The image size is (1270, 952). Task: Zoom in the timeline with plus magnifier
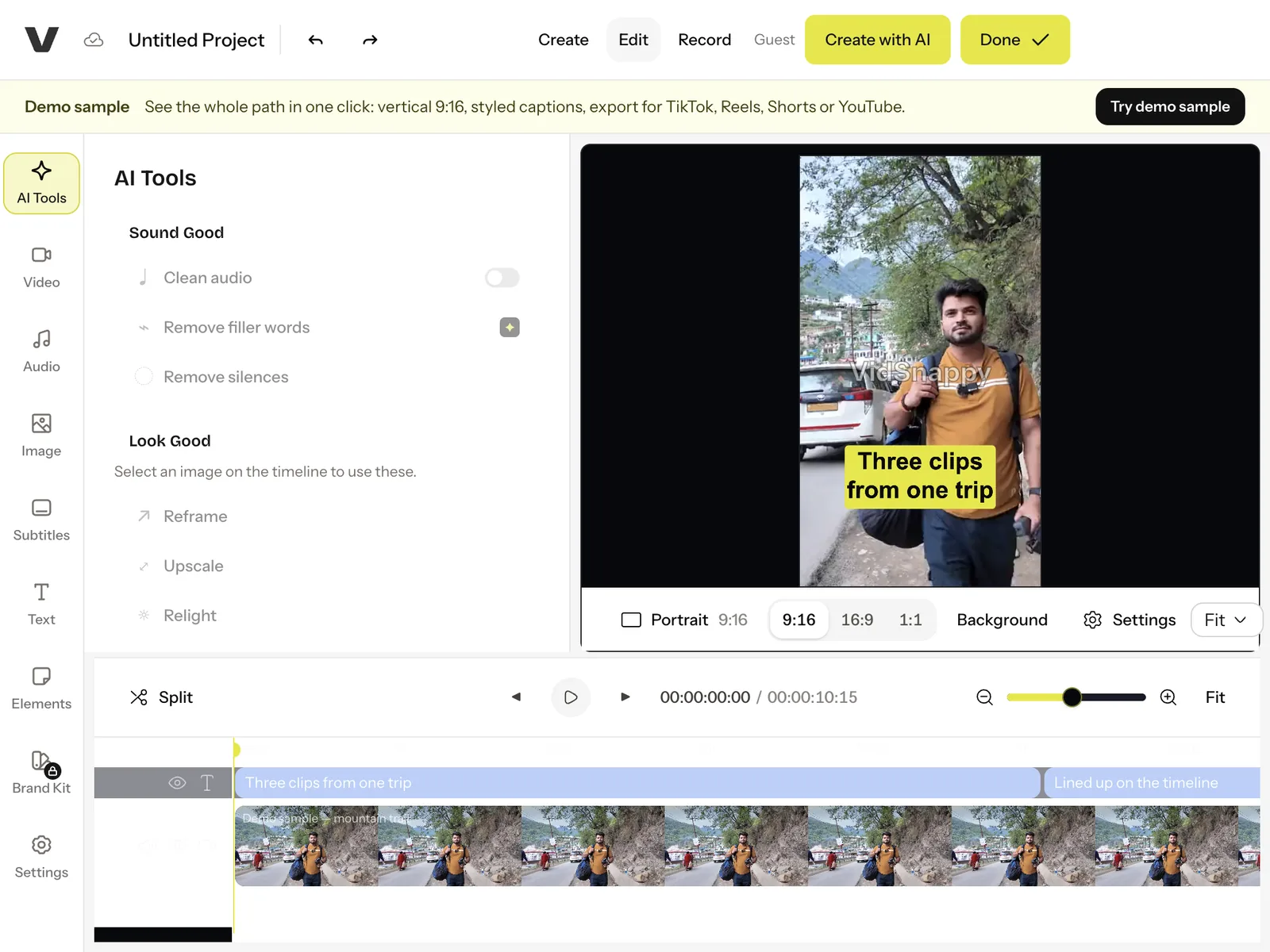point(1168,697)
